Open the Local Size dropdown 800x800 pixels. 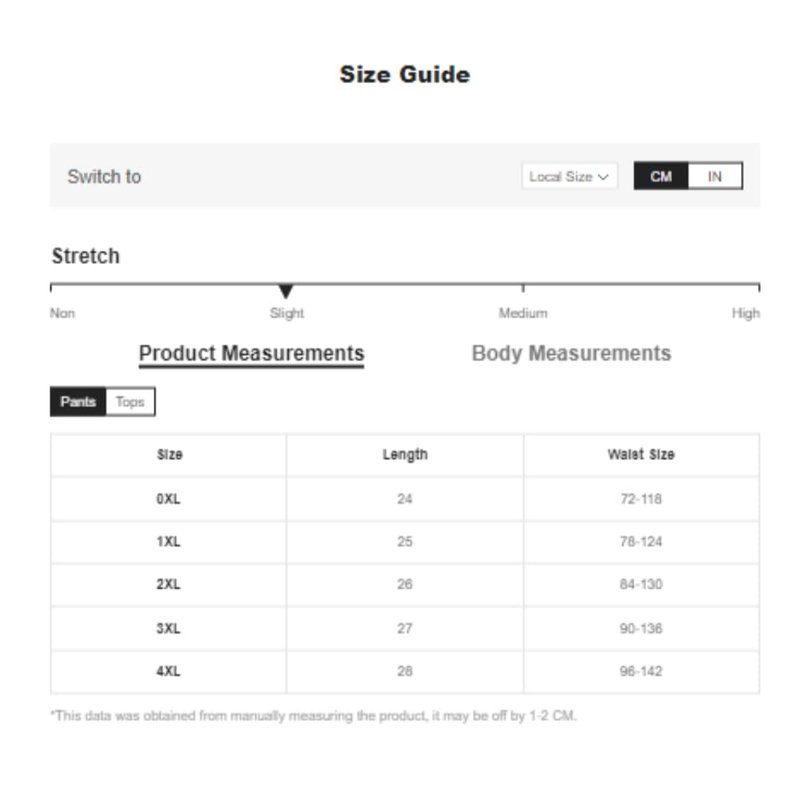[569, 176]
